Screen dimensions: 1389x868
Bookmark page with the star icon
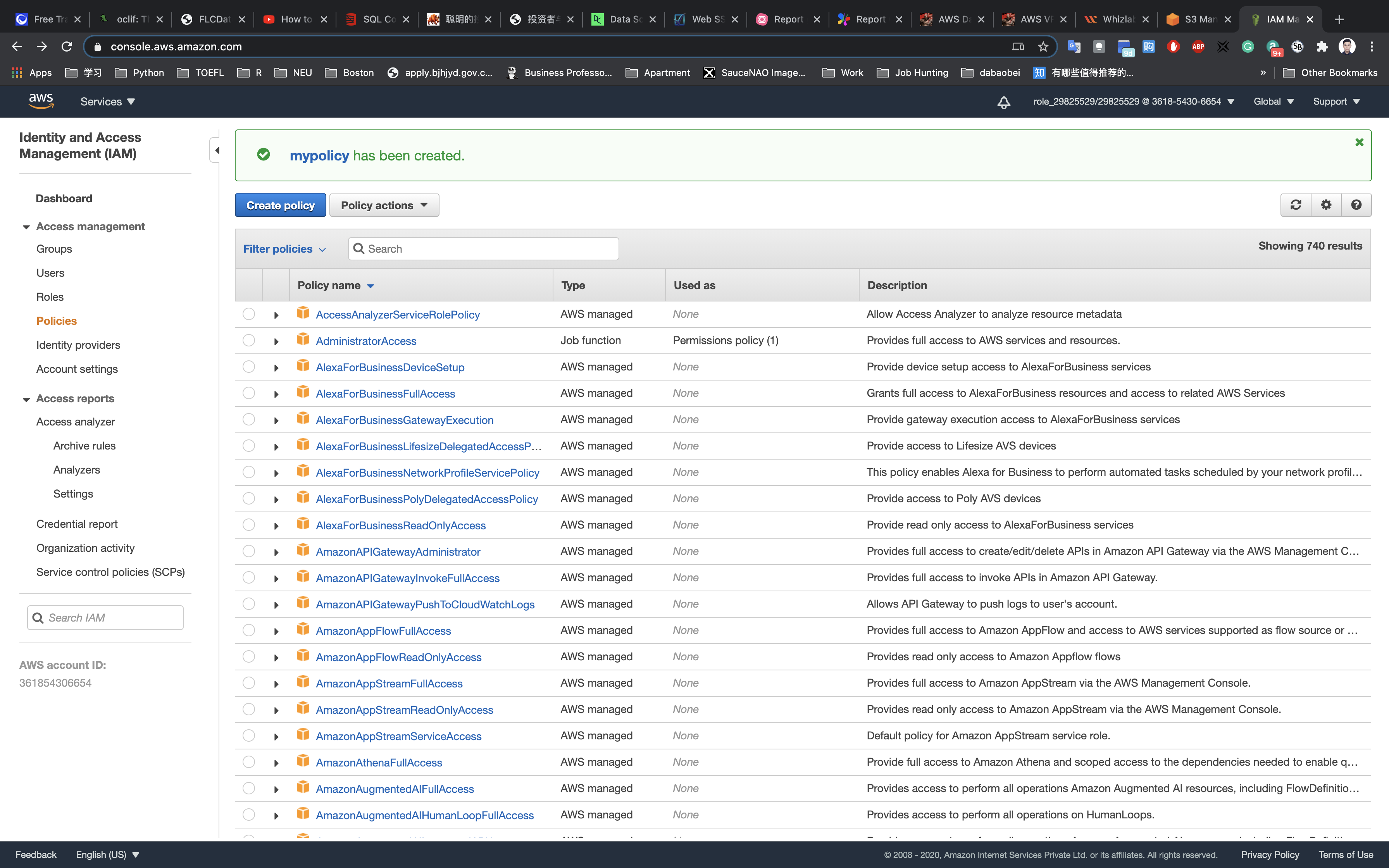tap(1043, 46)
